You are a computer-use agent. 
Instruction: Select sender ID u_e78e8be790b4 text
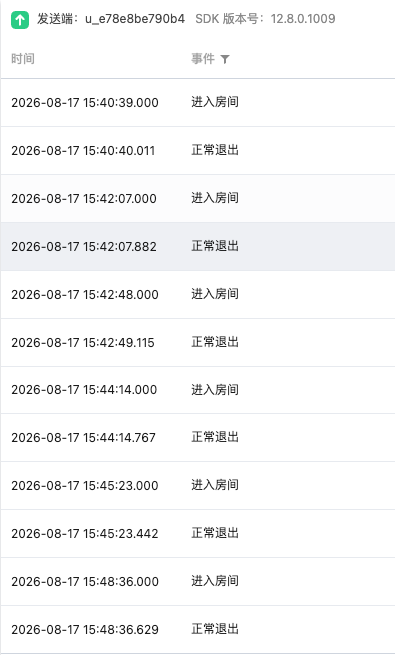tap(135, 19)
